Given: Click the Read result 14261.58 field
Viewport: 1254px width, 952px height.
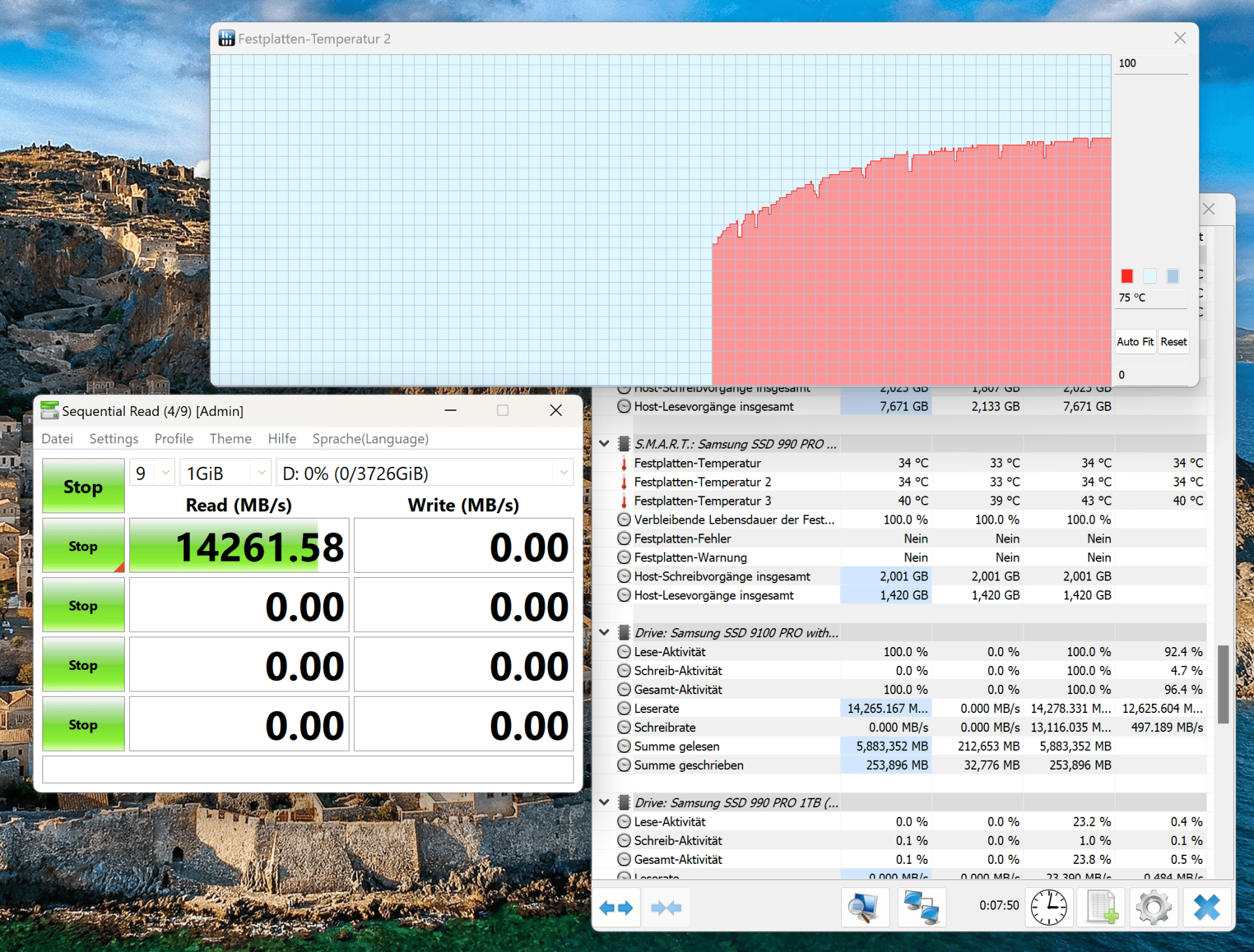Looking at the screenshot, I should coord(239,546).
